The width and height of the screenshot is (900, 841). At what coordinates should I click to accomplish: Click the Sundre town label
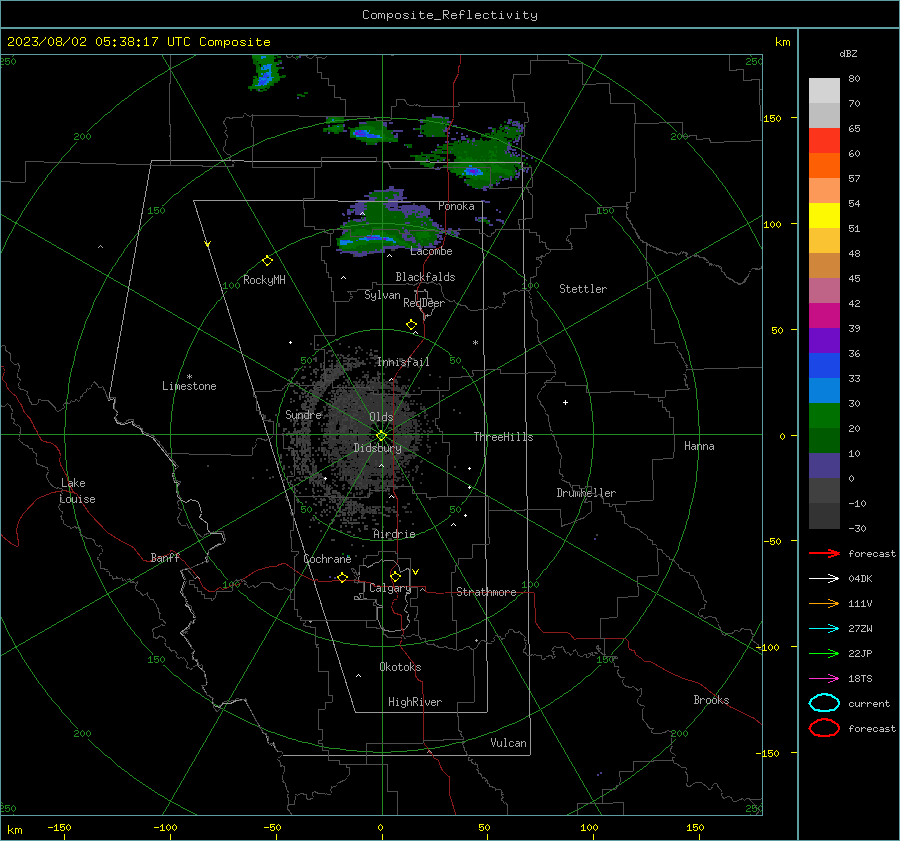(303, 414)
